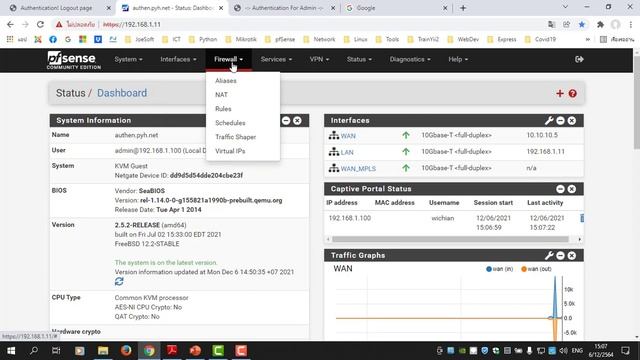
Task: Open the Help dropdown menu
Action: point(458,60)
